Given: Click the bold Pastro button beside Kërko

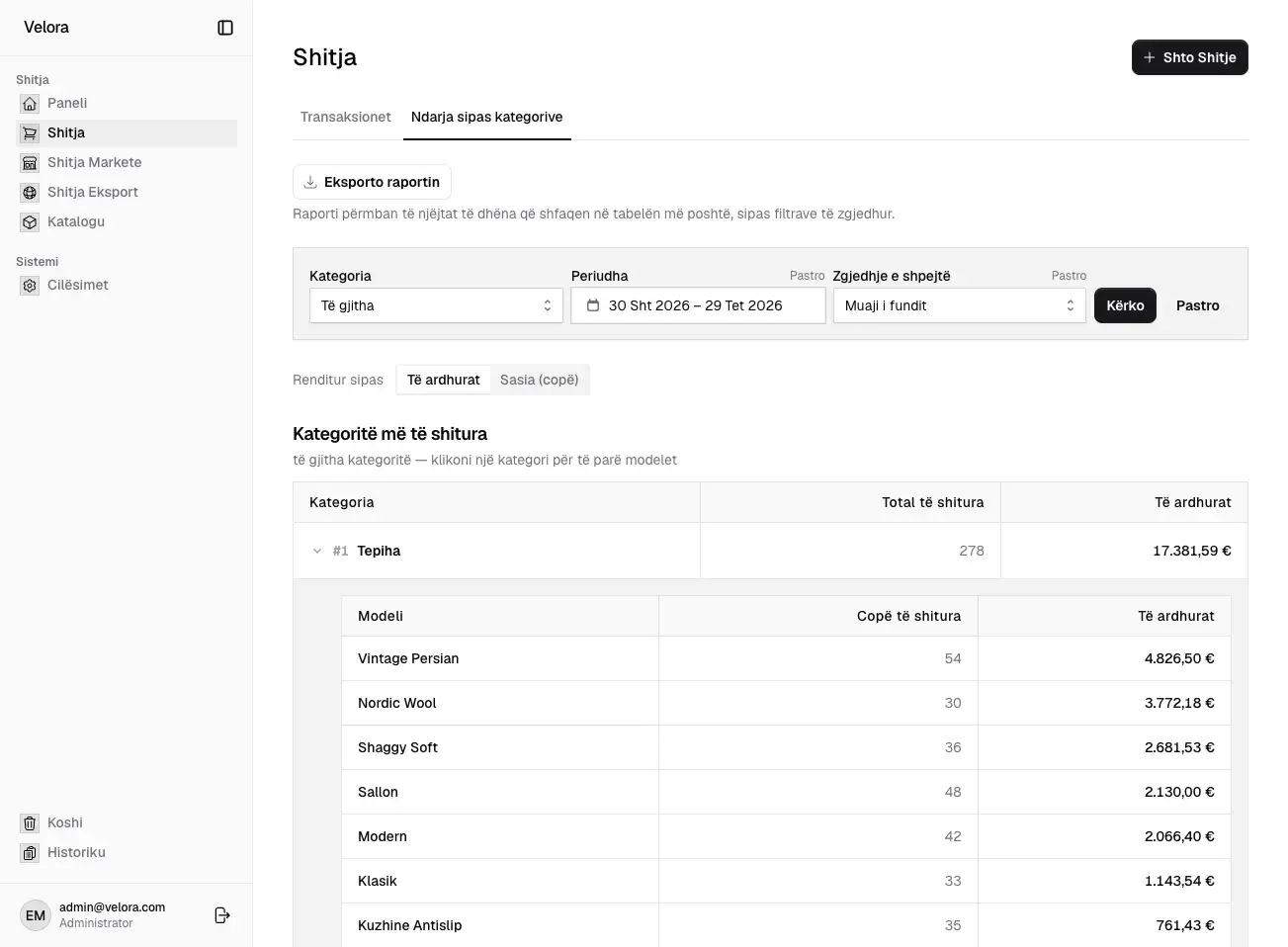Looking at the screenshot, I should (1198, 305).
